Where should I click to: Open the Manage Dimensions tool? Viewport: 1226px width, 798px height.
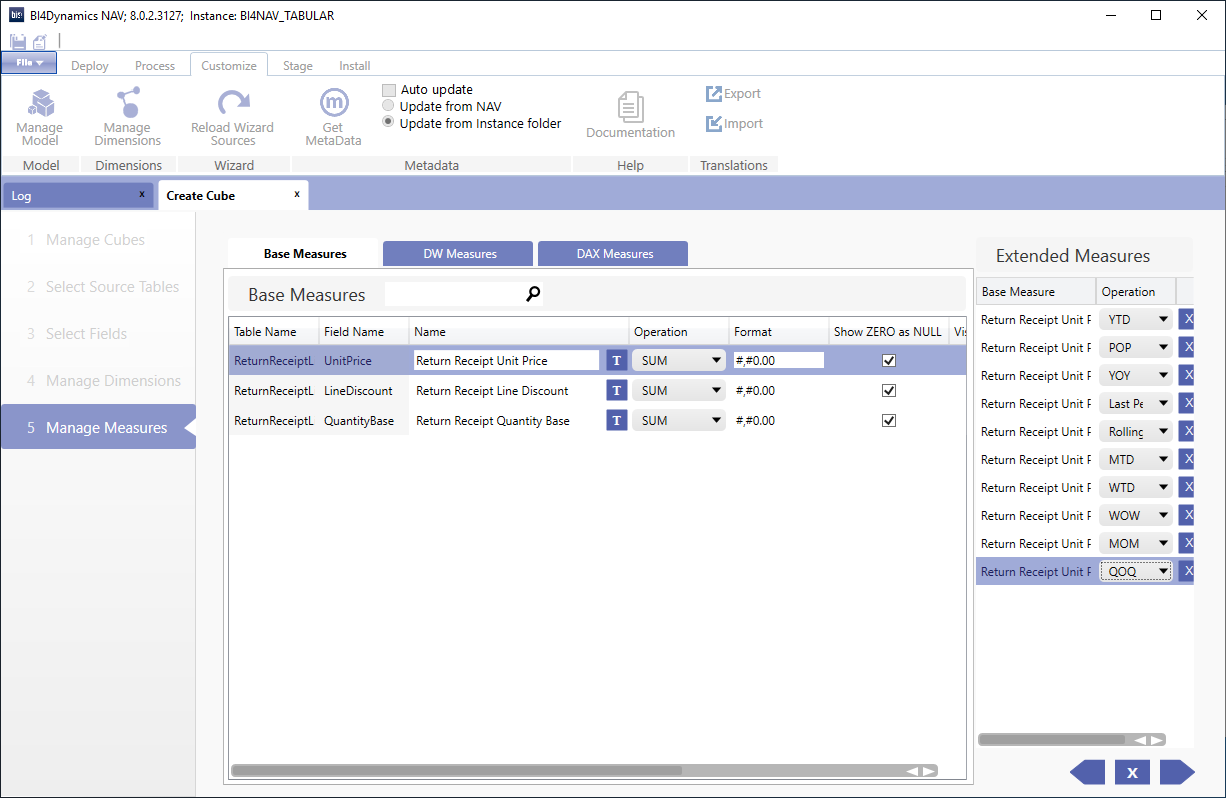(127, 117)
